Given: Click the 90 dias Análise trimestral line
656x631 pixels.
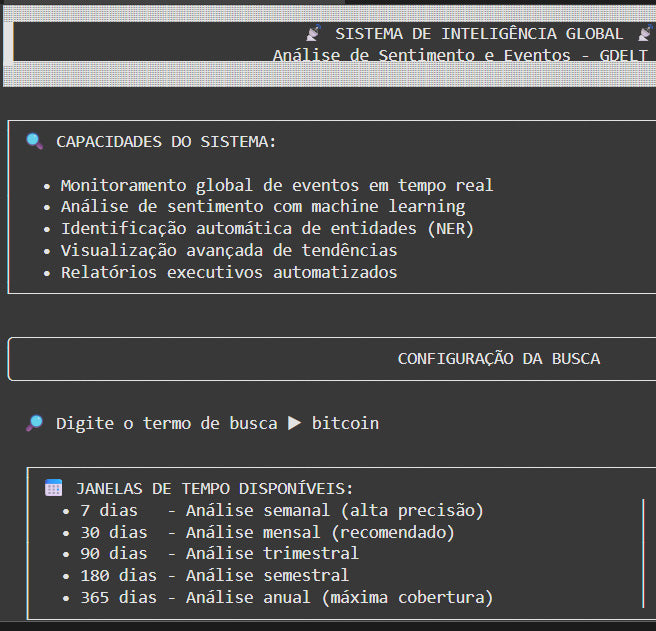Looking at the screenshot, I should click(x=220, y=553).
